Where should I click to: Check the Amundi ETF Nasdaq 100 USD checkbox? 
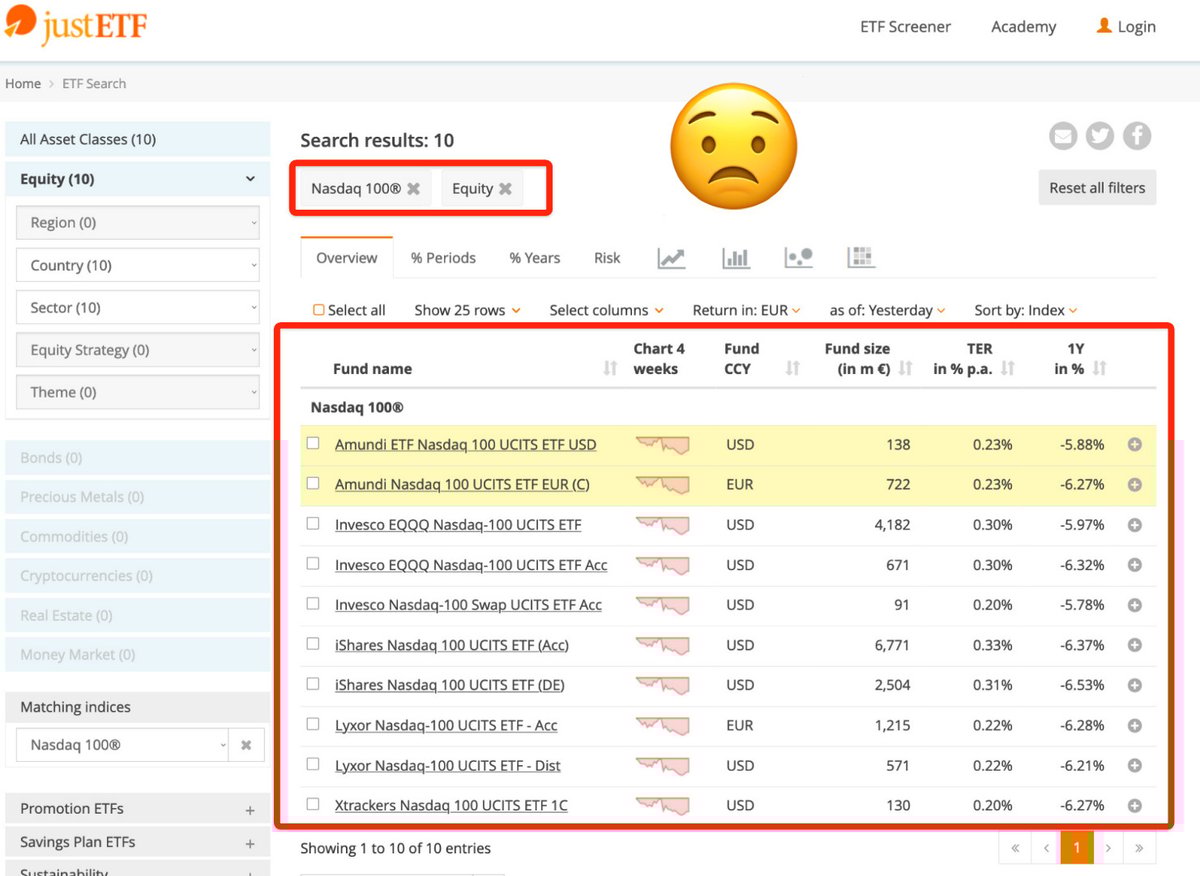313,443
